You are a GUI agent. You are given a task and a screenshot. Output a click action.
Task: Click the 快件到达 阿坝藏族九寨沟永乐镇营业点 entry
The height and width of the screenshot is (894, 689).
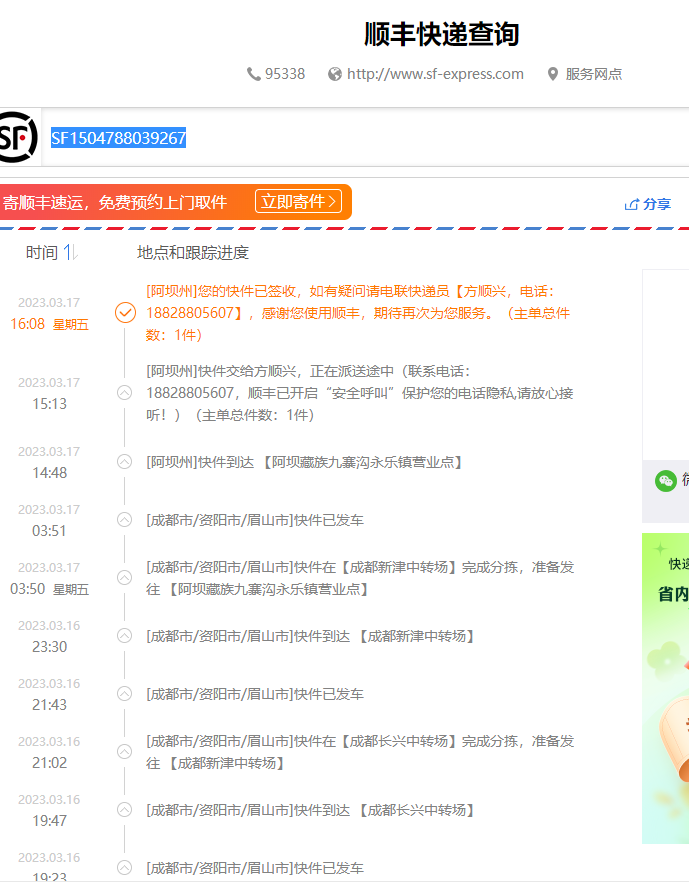pos(304,462)
